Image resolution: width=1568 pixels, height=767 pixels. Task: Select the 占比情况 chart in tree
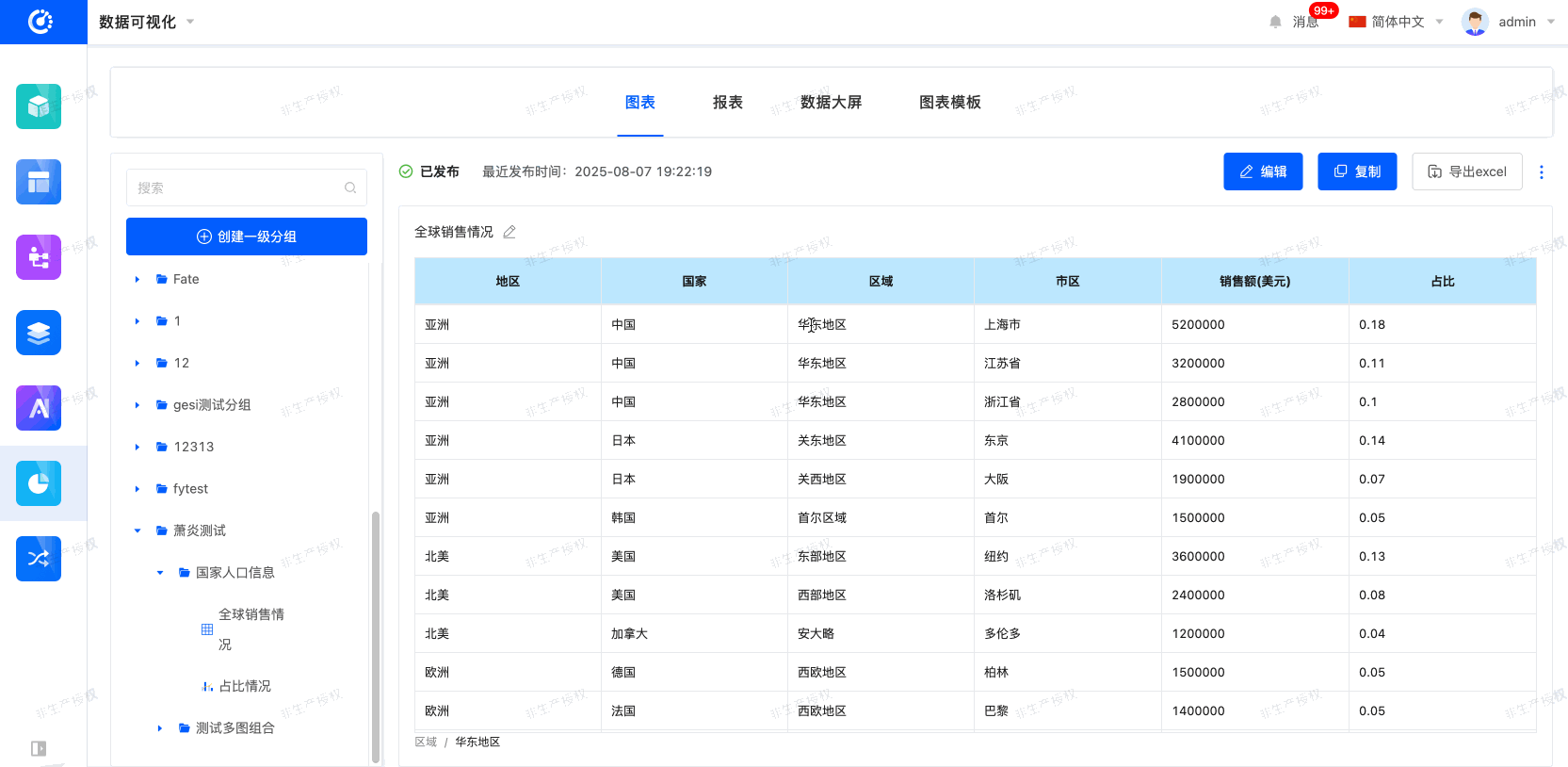pos(245,686)
